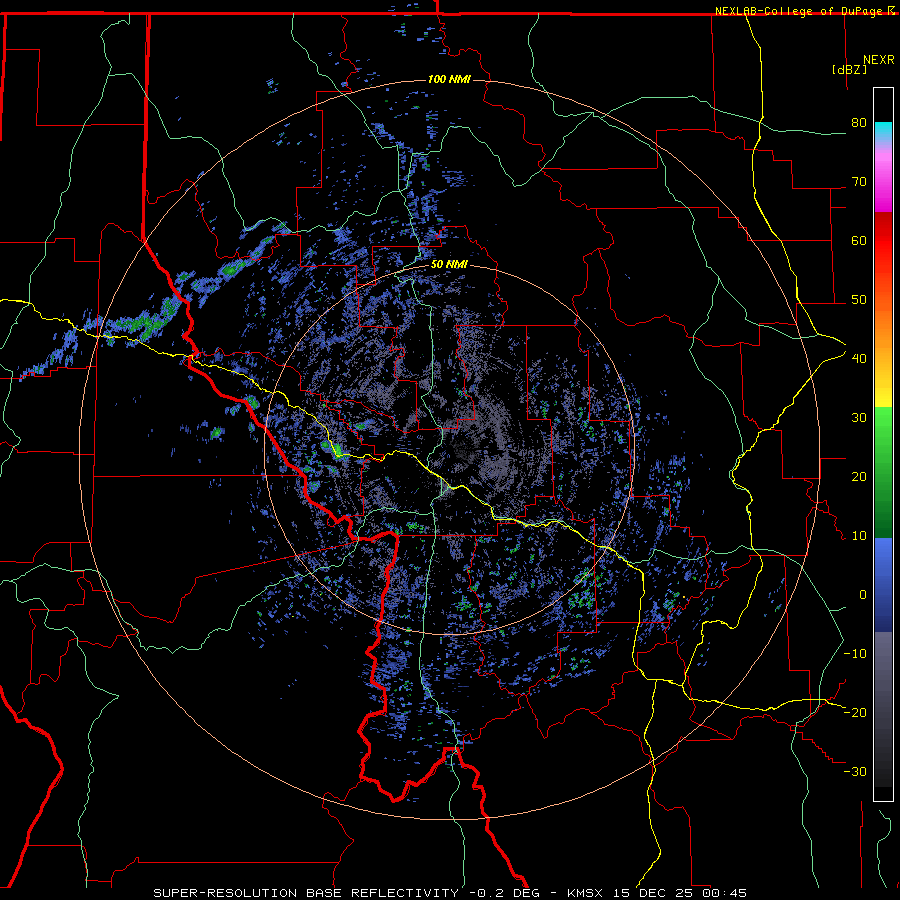Click the -20 value on the dBZ scale

[x=855, y=712]
